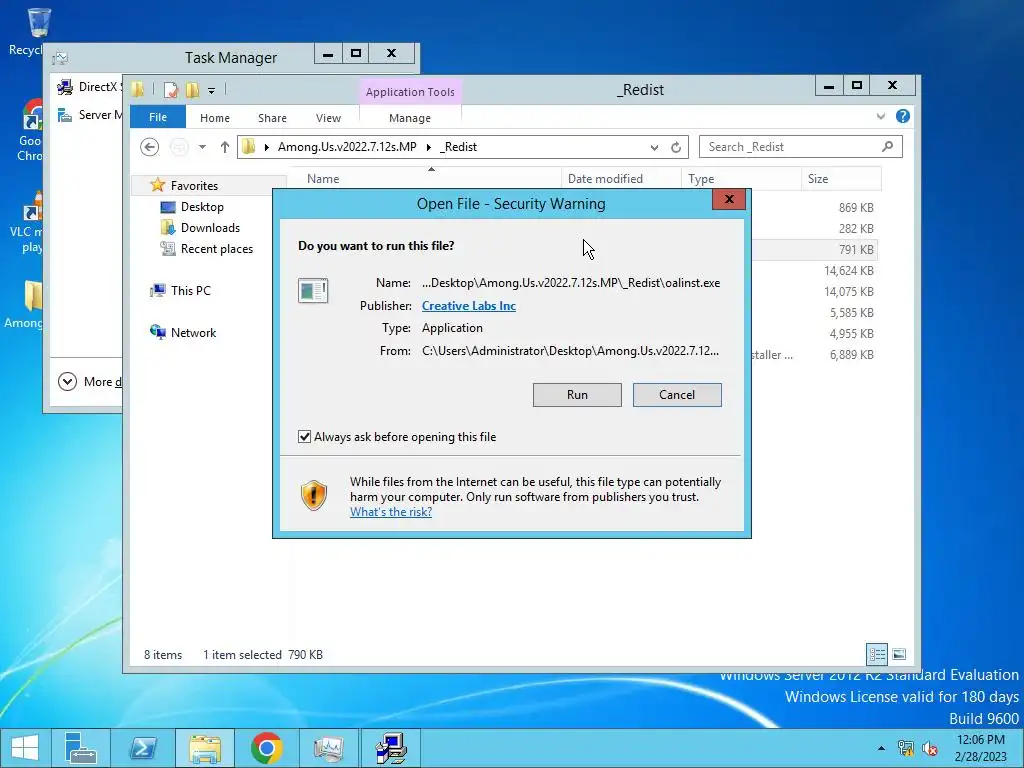Open the File tab in Explorer ribbon
Image resolution: width=1024 pixels, height=768 pixels.
[157, 117]
